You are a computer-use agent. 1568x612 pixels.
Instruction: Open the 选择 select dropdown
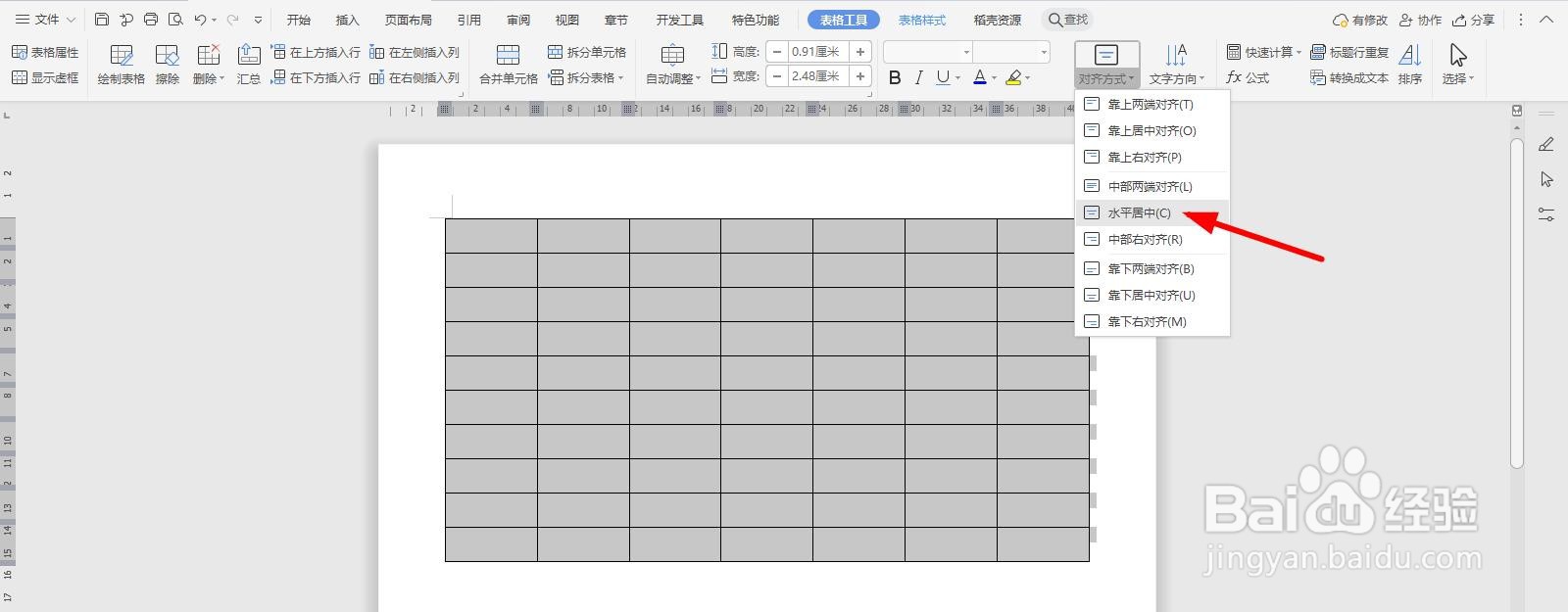[x=1458, y=65]
